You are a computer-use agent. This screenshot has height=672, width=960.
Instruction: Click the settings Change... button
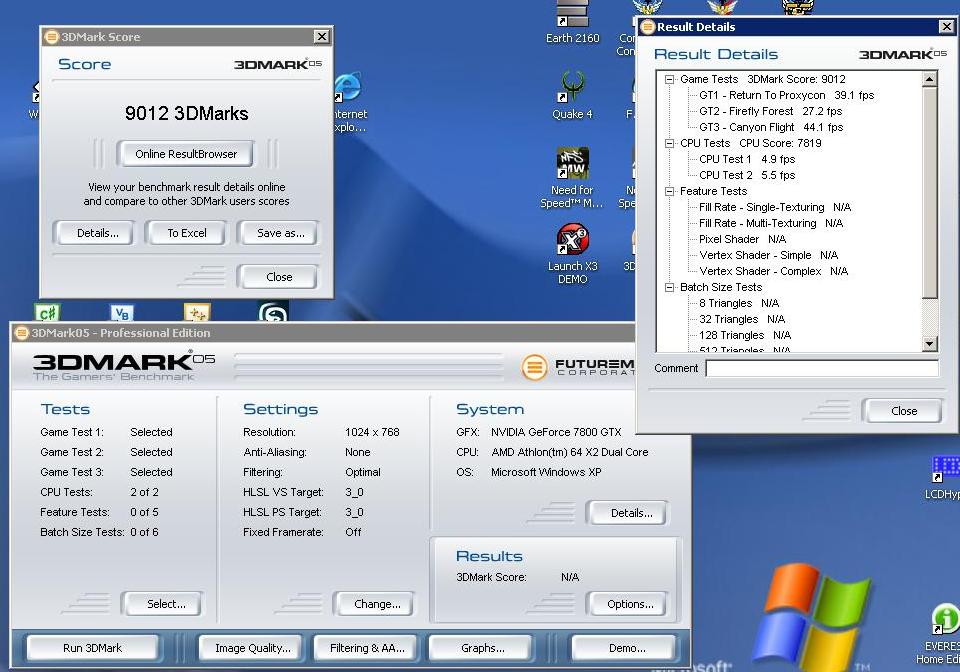tap(377, 604)
